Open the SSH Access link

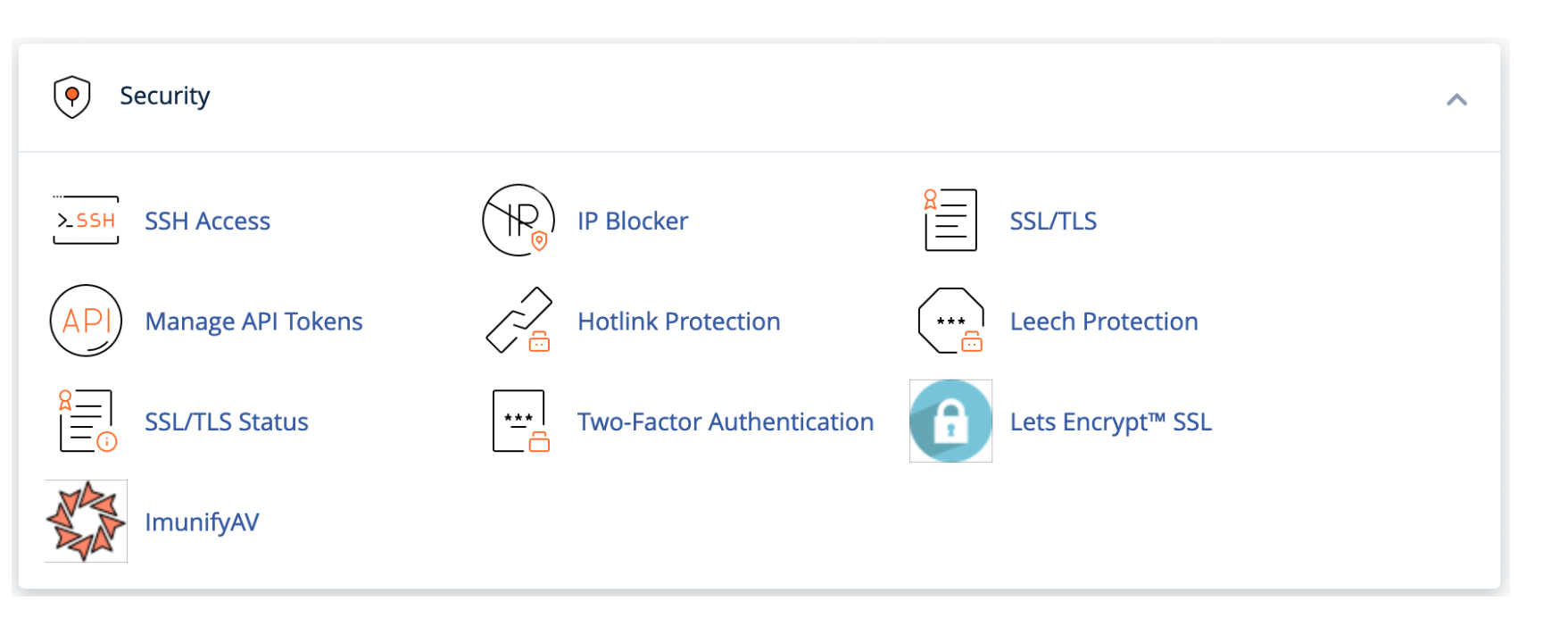(207, 221)
